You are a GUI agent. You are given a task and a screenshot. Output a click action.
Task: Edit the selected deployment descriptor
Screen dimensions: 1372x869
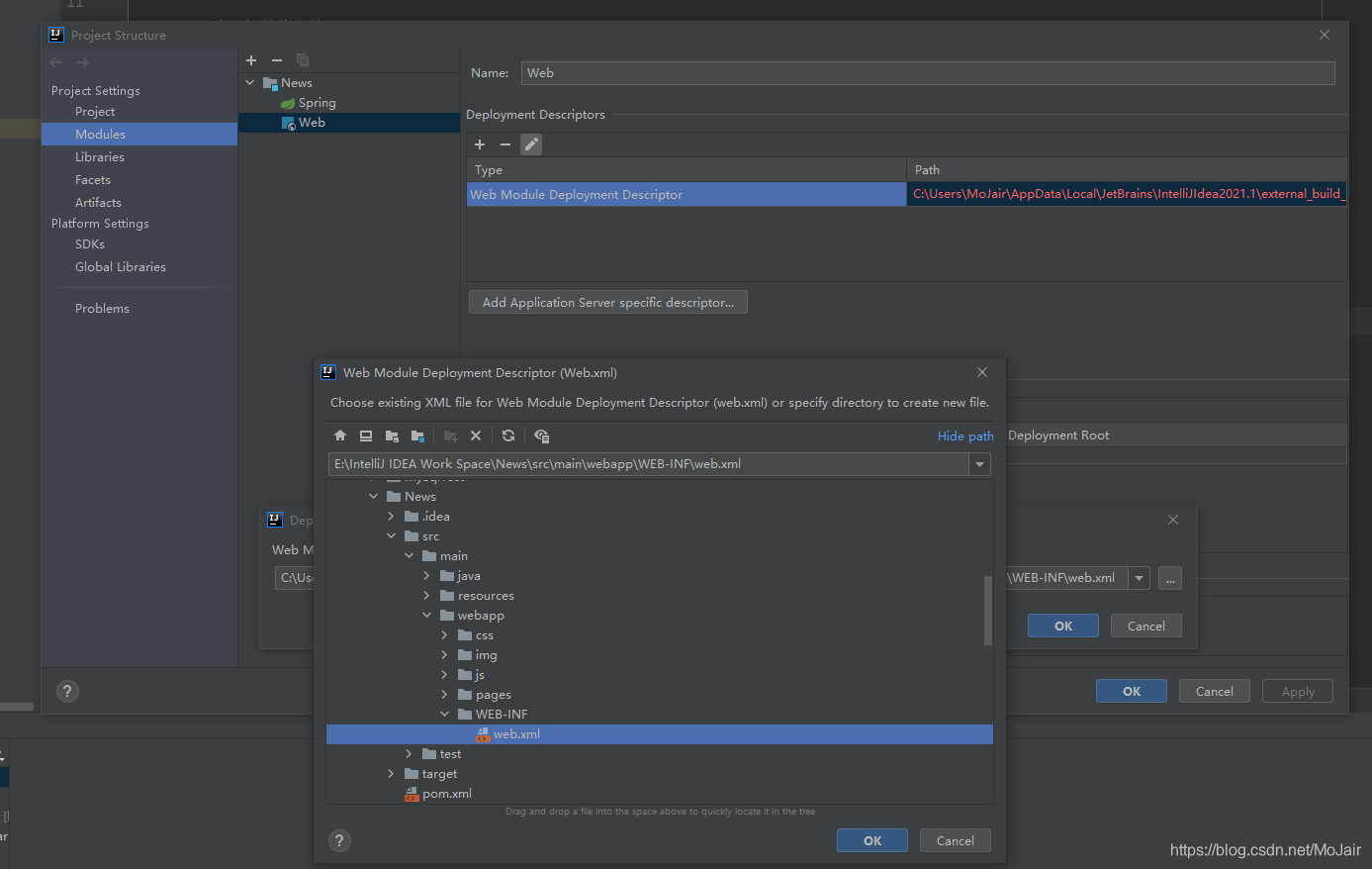(x=531, y=145)
